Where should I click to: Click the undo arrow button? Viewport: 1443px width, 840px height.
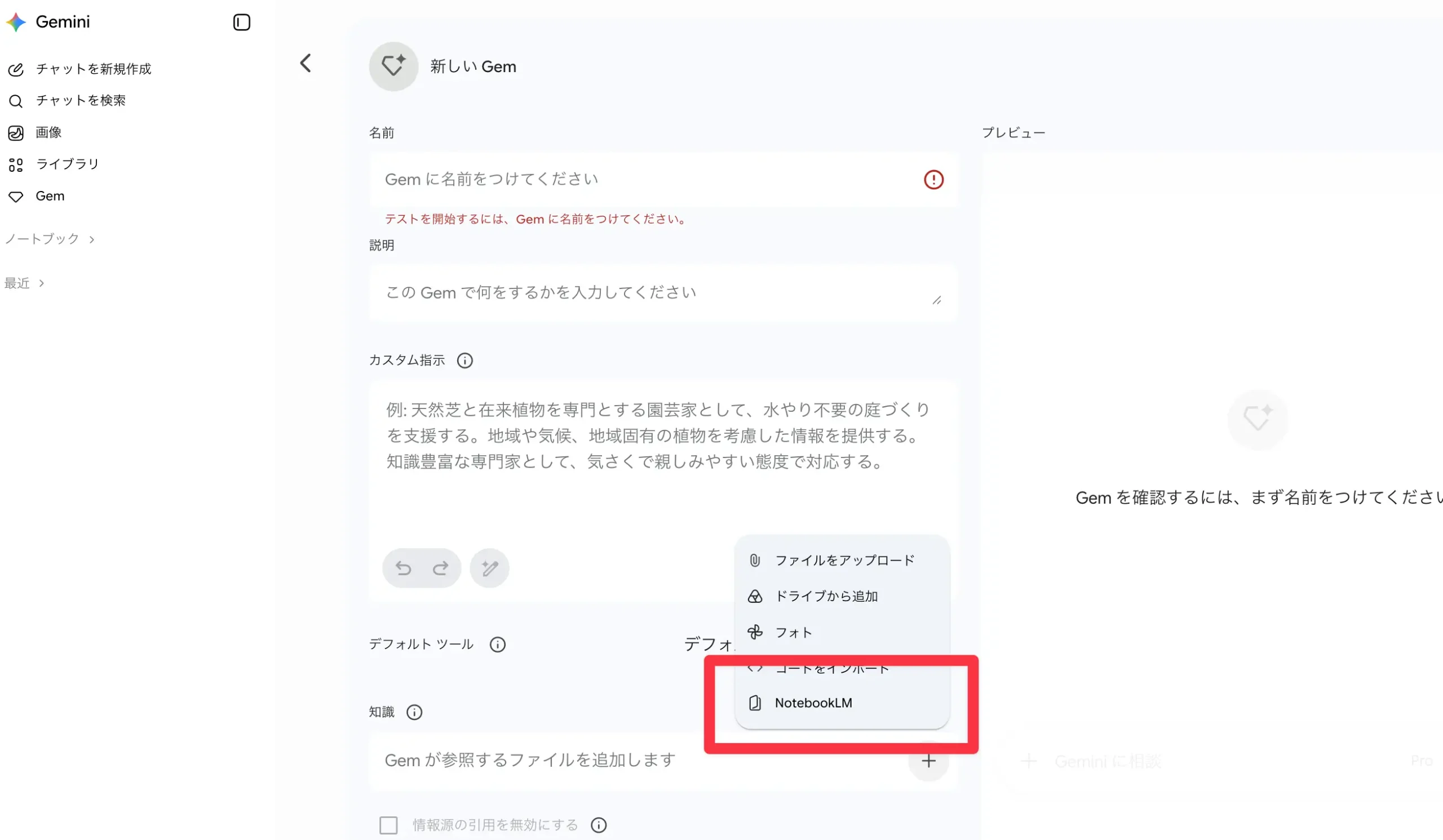[404, 568]
